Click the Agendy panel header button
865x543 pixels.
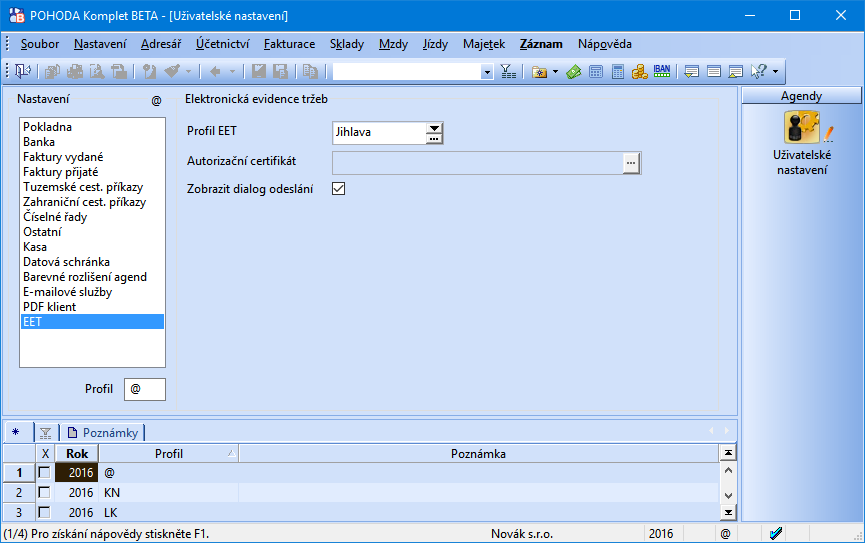point(801,96)
